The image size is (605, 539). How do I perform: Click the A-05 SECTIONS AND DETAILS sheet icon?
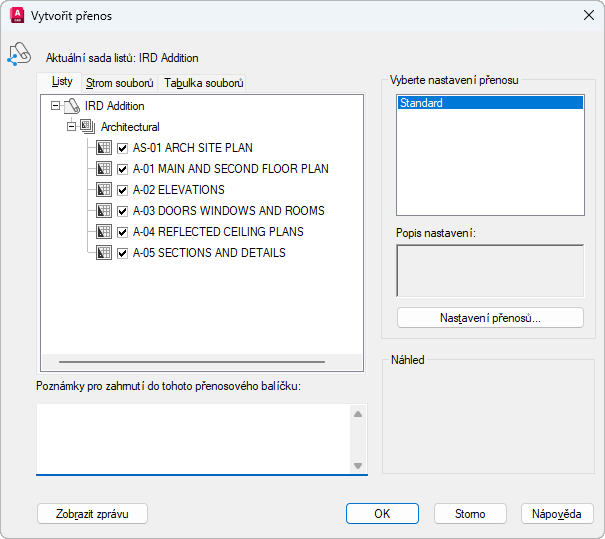click(x=104, y=253)
